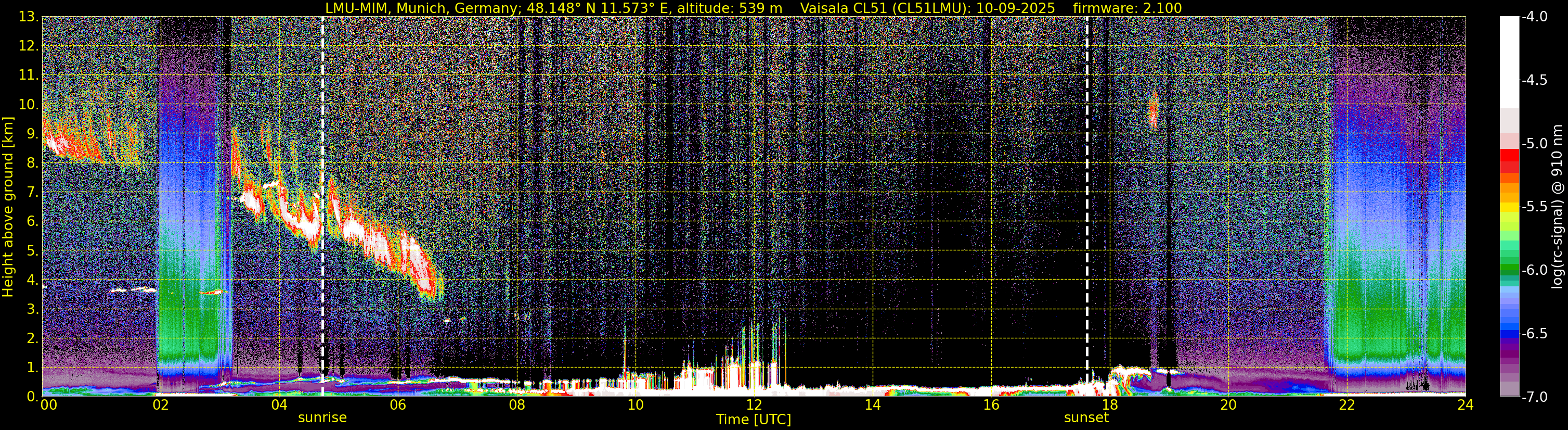Click the '-5.0' colorbar label
The width and height of the screenshot is (1568, 430).
tap(1535, 144)
